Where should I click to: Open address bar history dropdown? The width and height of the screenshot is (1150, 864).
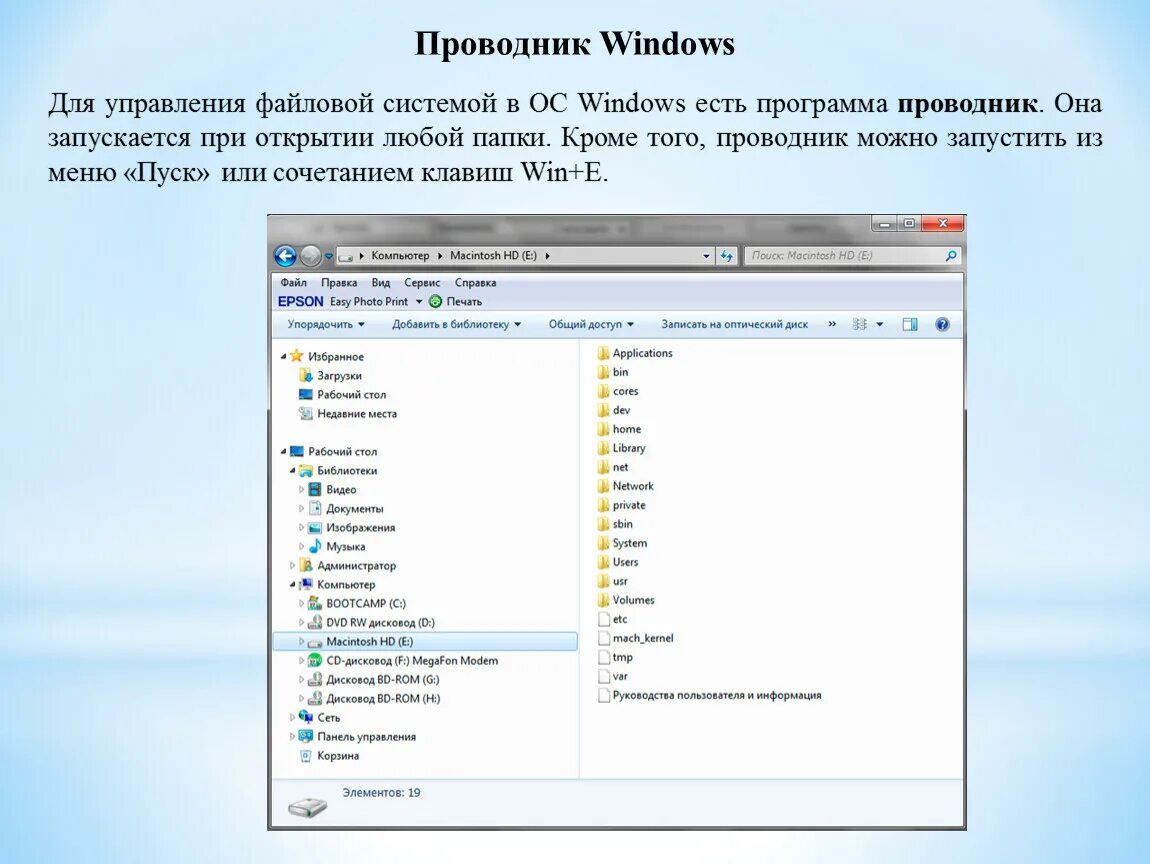[706, 256]
